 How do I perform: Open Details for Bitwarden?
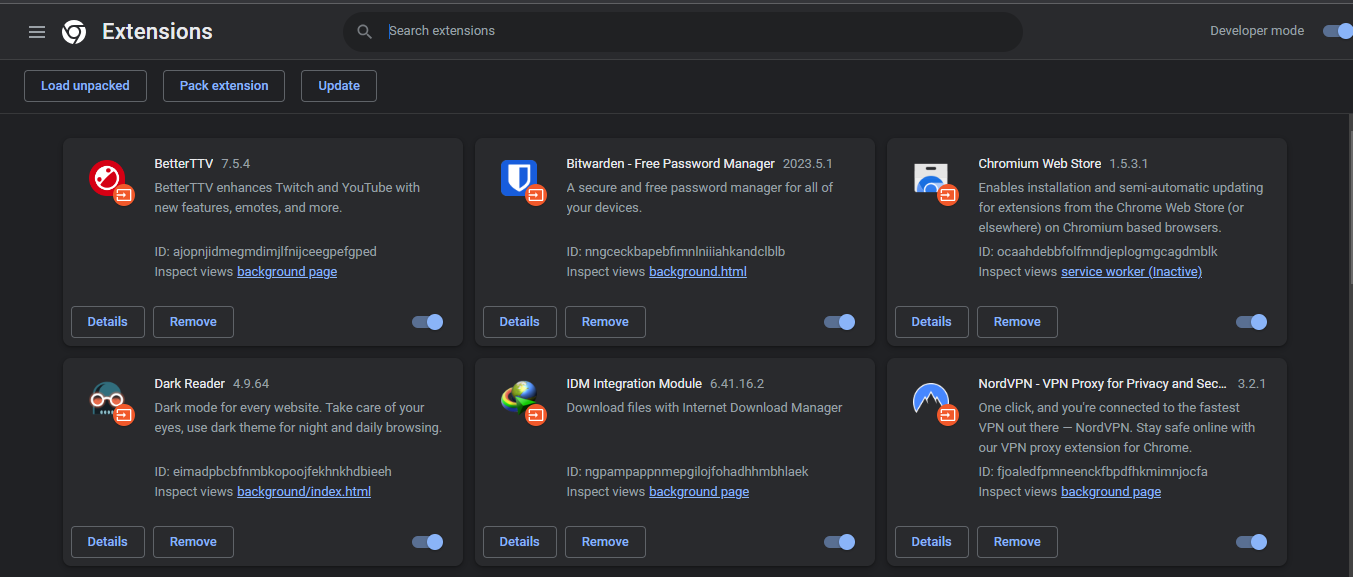point(519,321)
